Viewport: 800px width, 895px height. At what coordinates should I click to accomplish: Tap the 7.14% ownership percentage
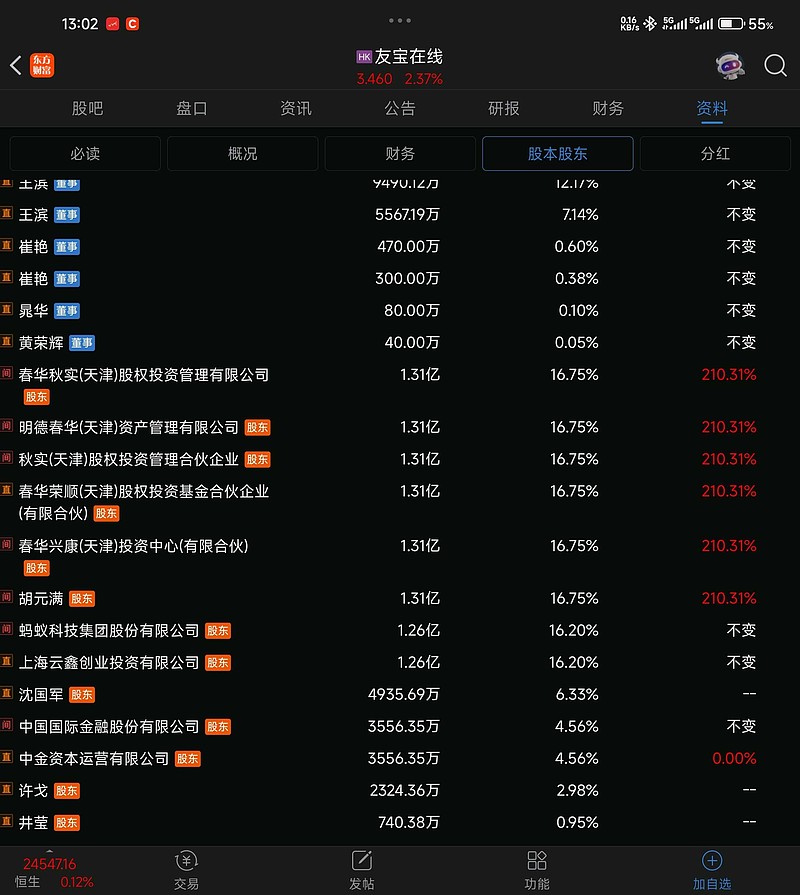(580, 215)
